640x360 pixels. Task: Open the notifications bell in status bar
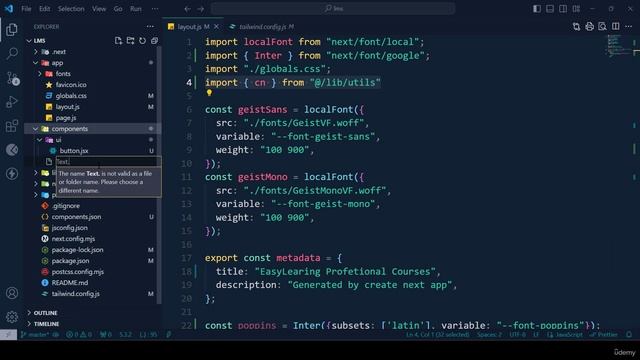629,334
